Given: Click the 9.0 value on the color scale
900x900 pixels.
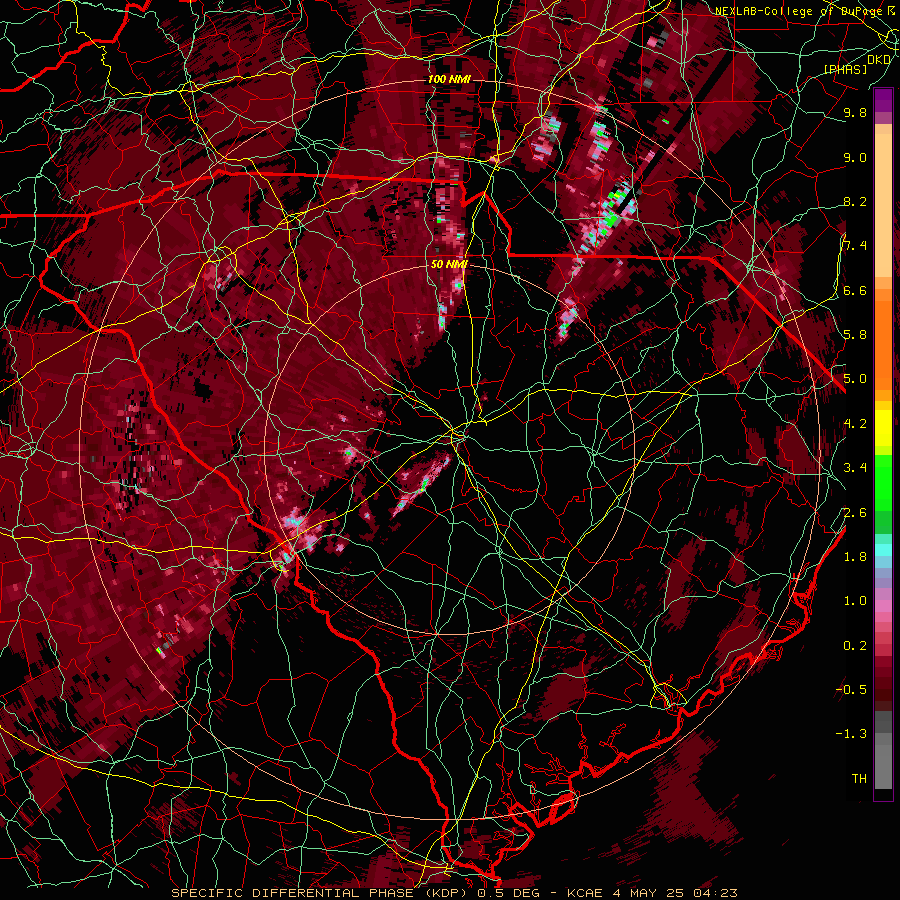Looking at the screenshot, I should (x=855, y=157).
